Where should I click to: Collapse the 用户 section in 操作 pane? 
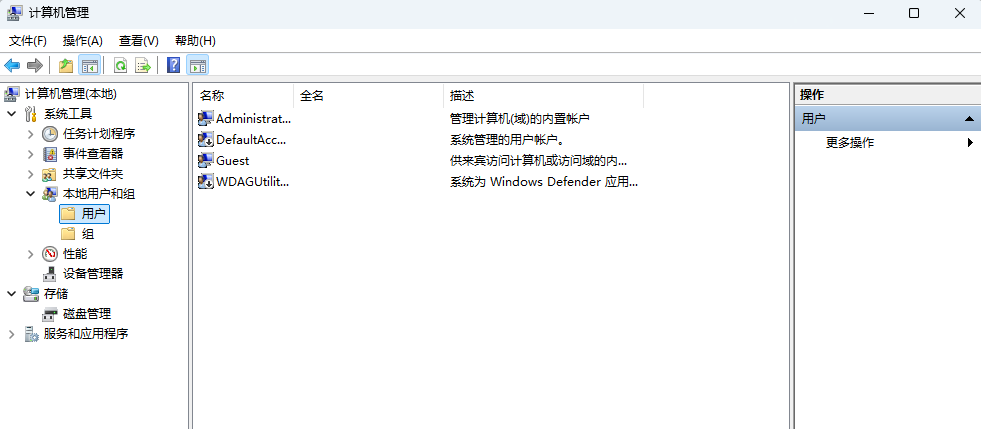(969, 118)
